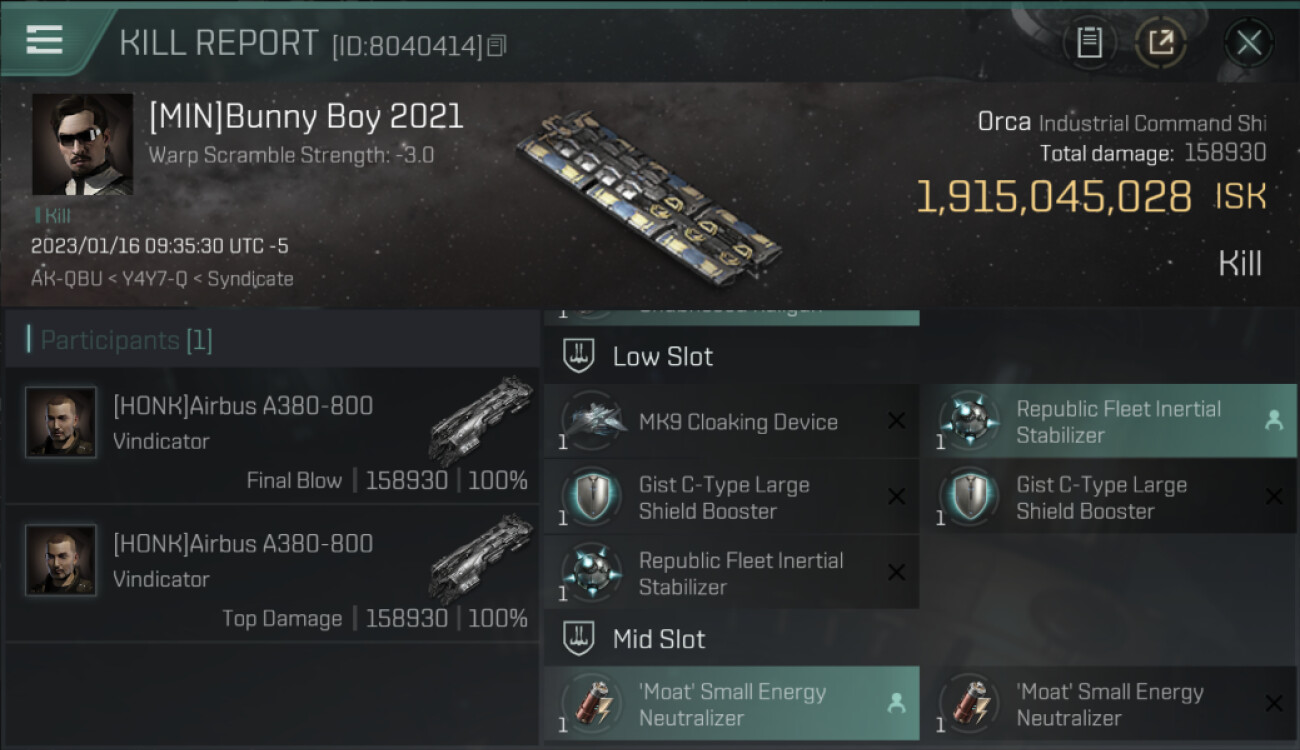Click the AK-QBU system location text
The height and width of the screenshot is (750, 1300).
pyautogui.click(x=65, y=279)
